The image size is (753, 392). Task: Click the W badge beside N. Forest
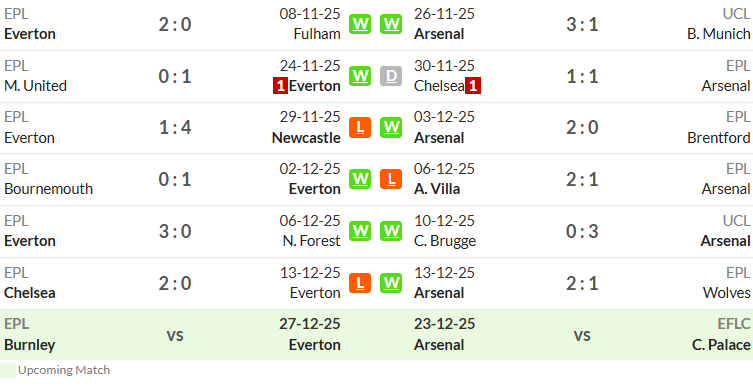360,231
